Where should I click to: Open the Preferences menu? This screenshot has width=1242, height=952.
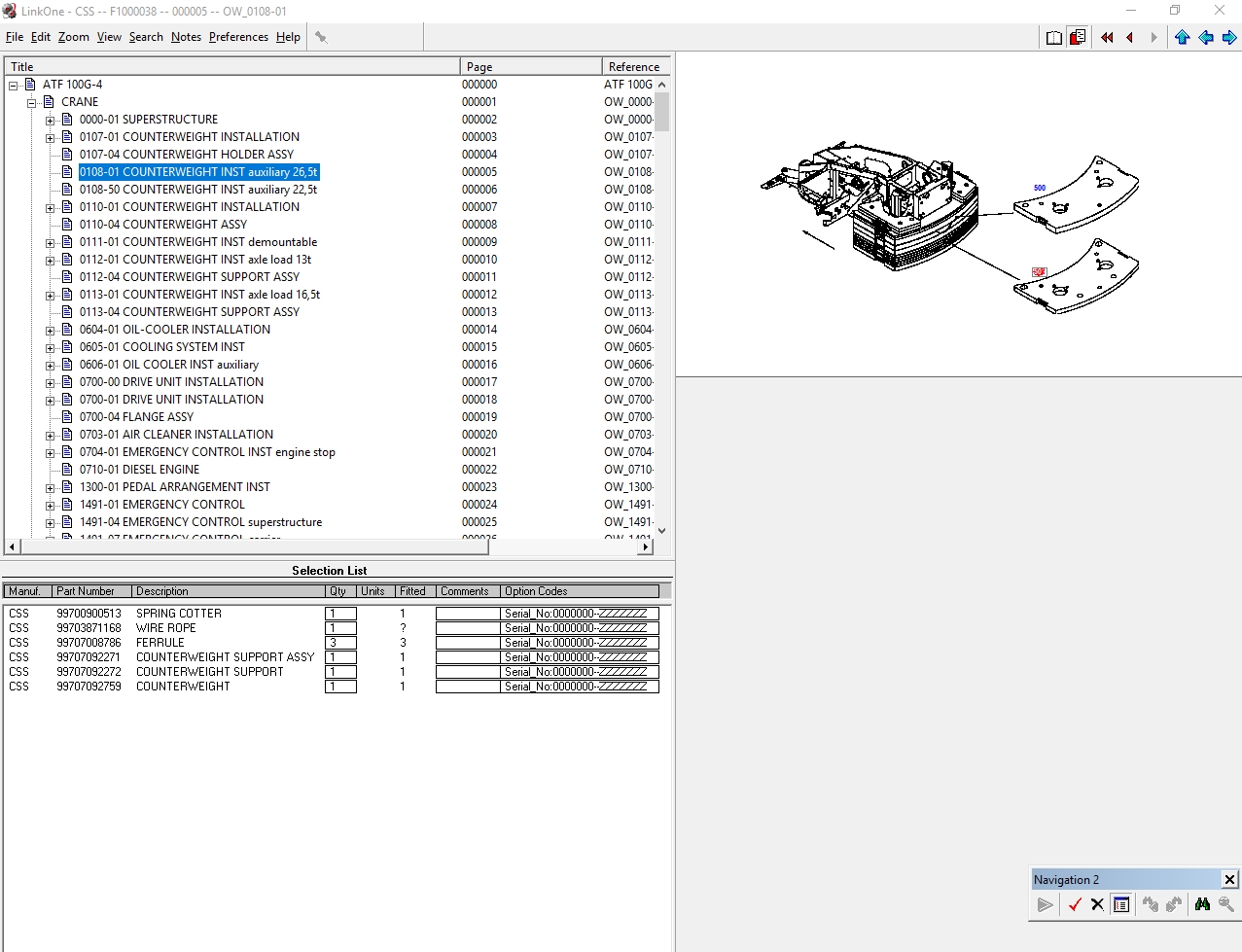pyautogui.click(x=237, y=37)
